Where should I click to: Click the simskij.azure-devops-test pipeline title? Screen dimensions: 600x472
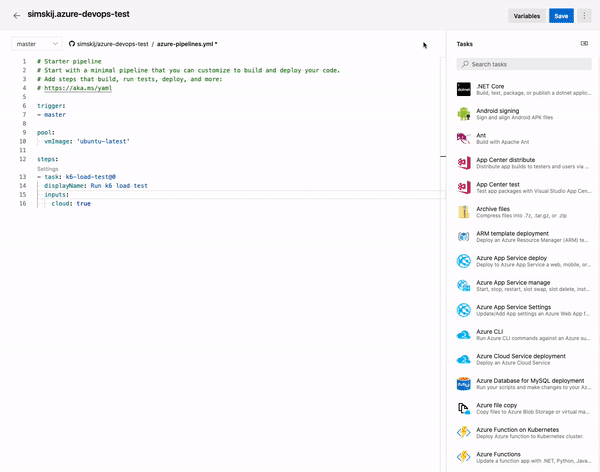pyautogui.click(x=78, y=14)
